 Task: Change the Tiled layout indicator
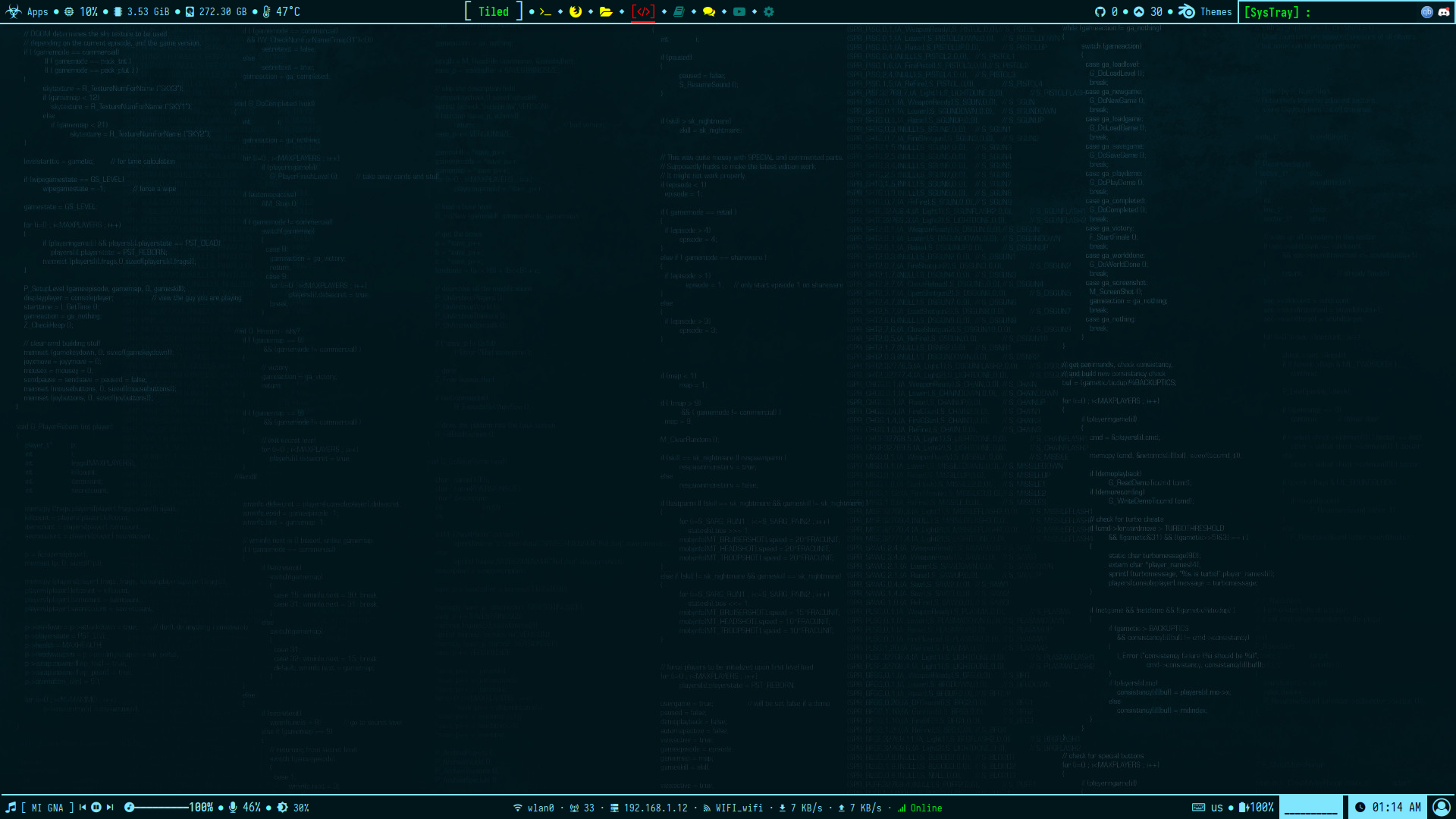494,12
